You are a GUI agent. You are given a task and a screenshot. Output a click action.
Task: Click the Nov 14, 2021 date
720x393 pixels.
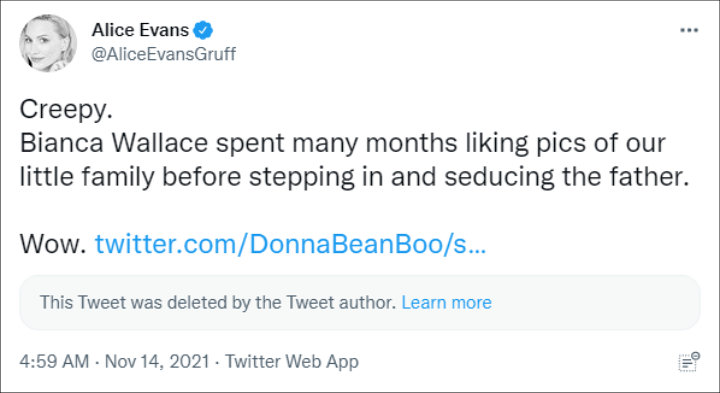(157, 362)
